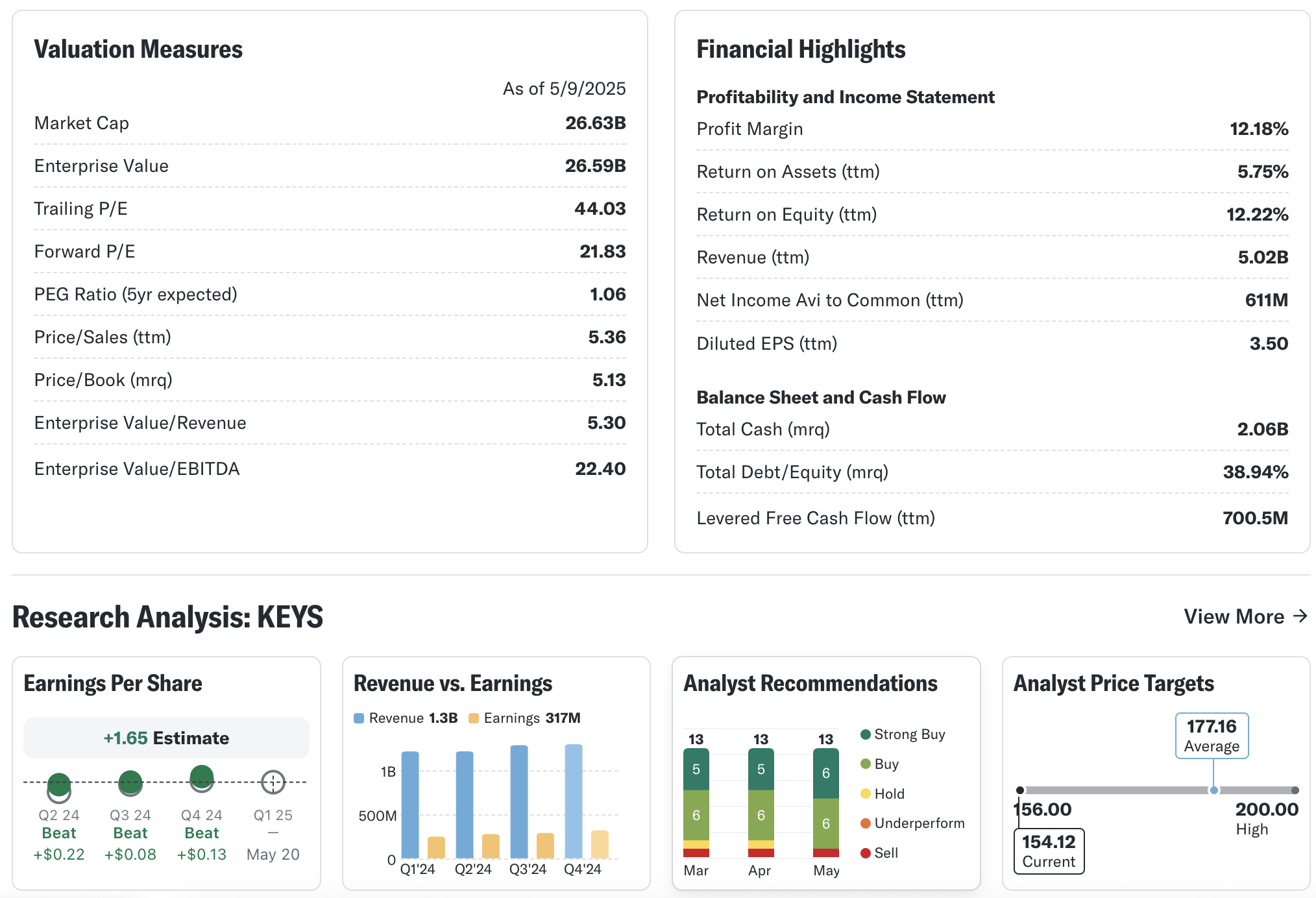Viewport: 1316px width, 898px height.
Task: Select the Strong Buy legend dot
Action: coord(865,734)
